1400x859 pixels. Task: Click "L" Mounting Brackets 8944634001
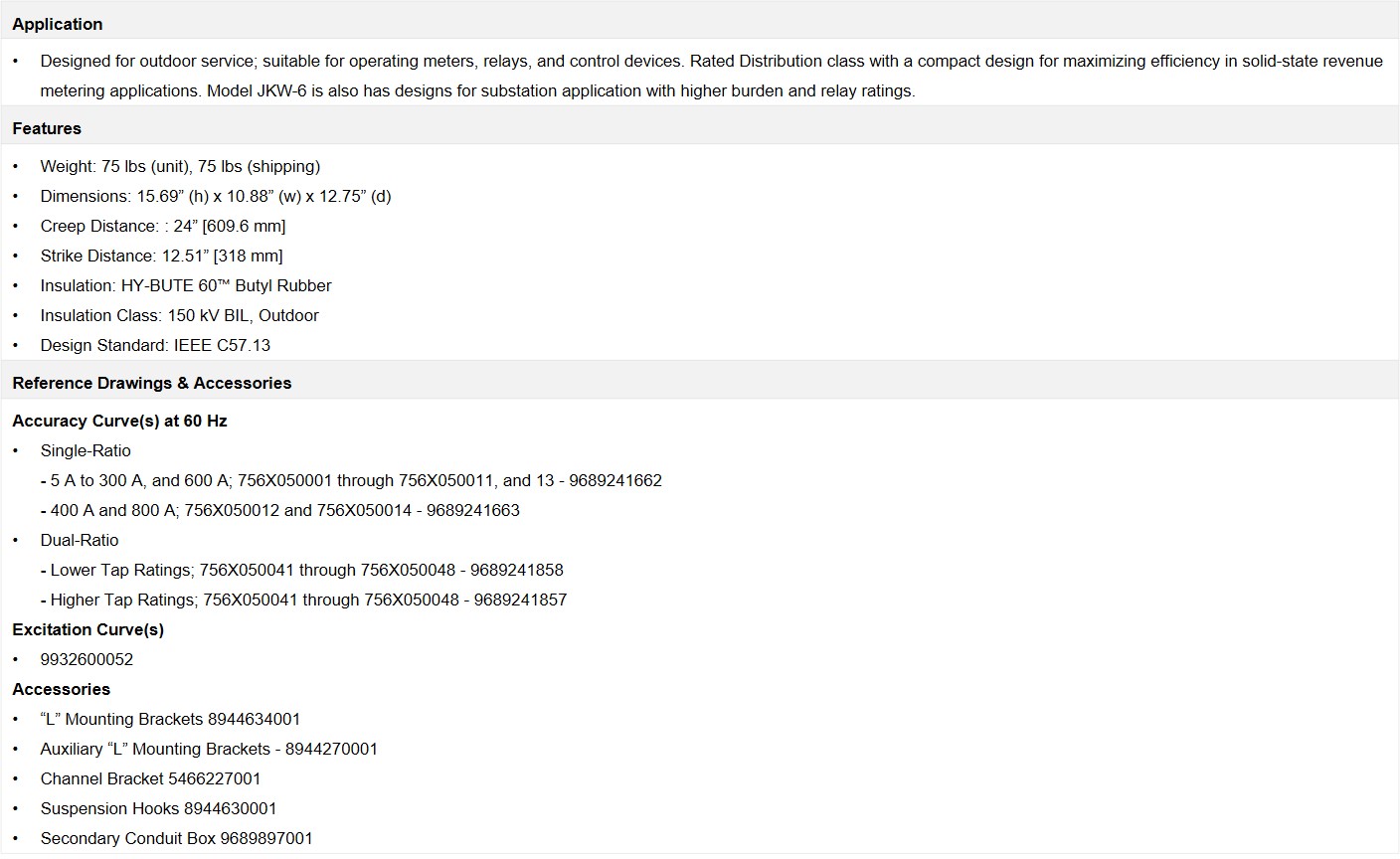[x=170, y=719]
